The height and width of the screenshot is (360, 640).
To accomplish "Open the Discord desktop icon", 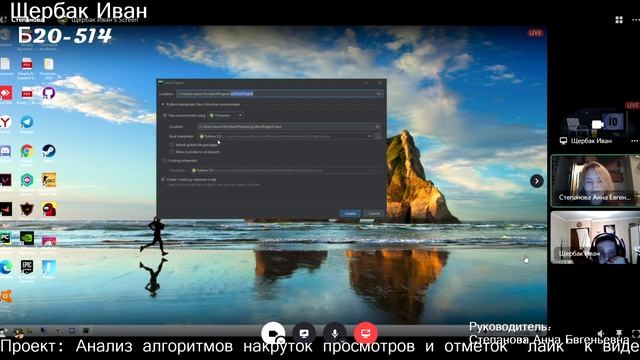I will click(x=5, y=151).
